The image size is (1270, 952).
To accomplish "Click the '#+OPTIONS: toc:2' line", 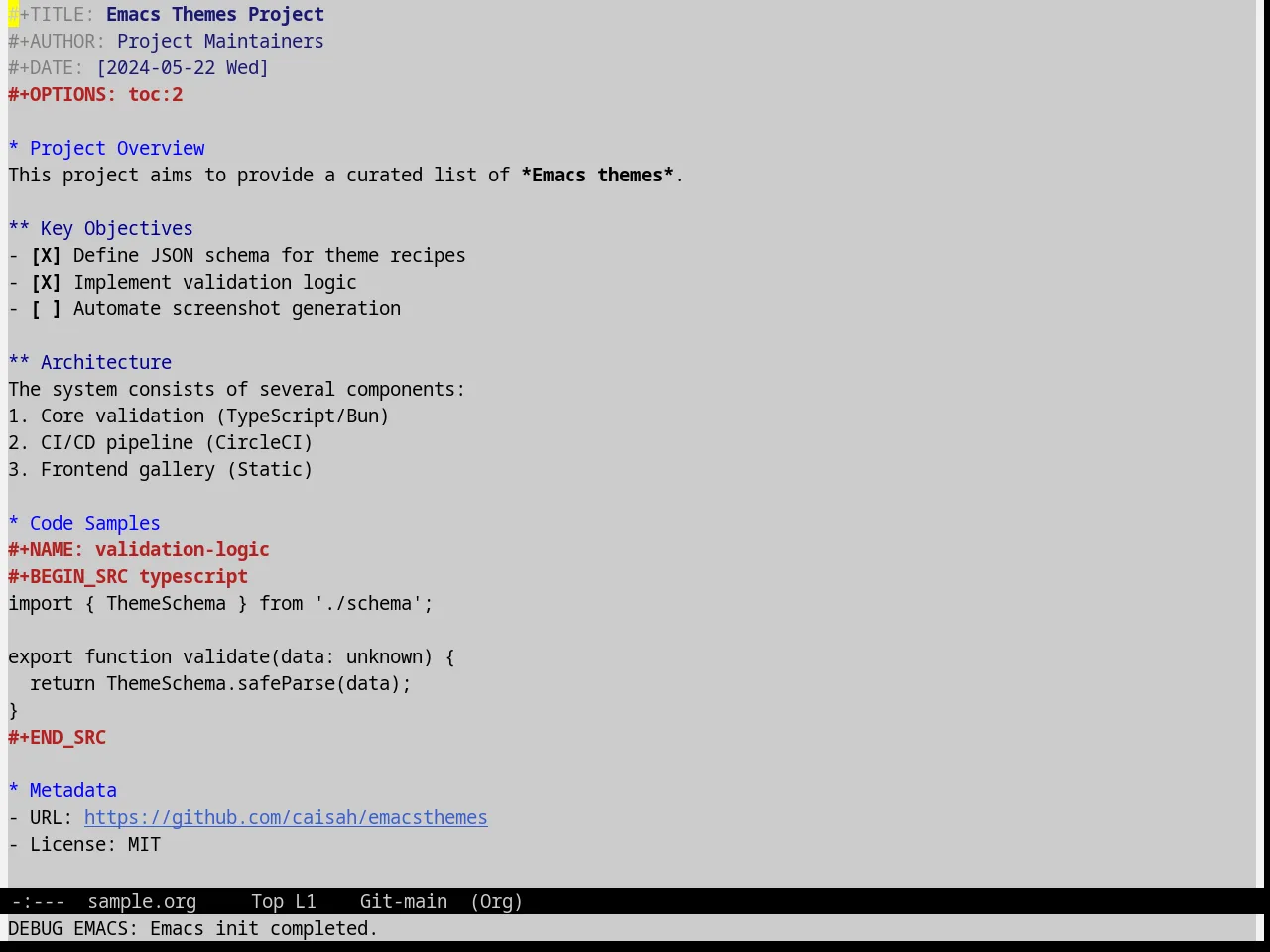I will pos(95,95).
